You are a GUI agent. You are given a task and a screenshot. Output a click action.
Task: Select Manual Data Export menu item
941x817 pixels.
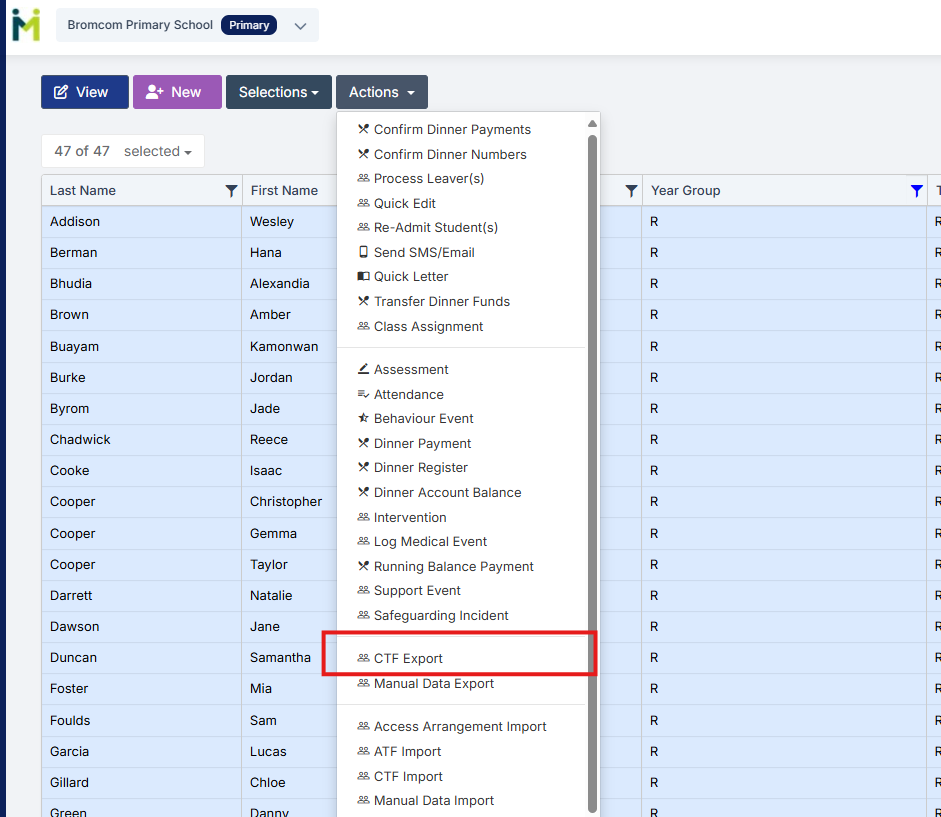pyautogui.click(x=433, y=684)
